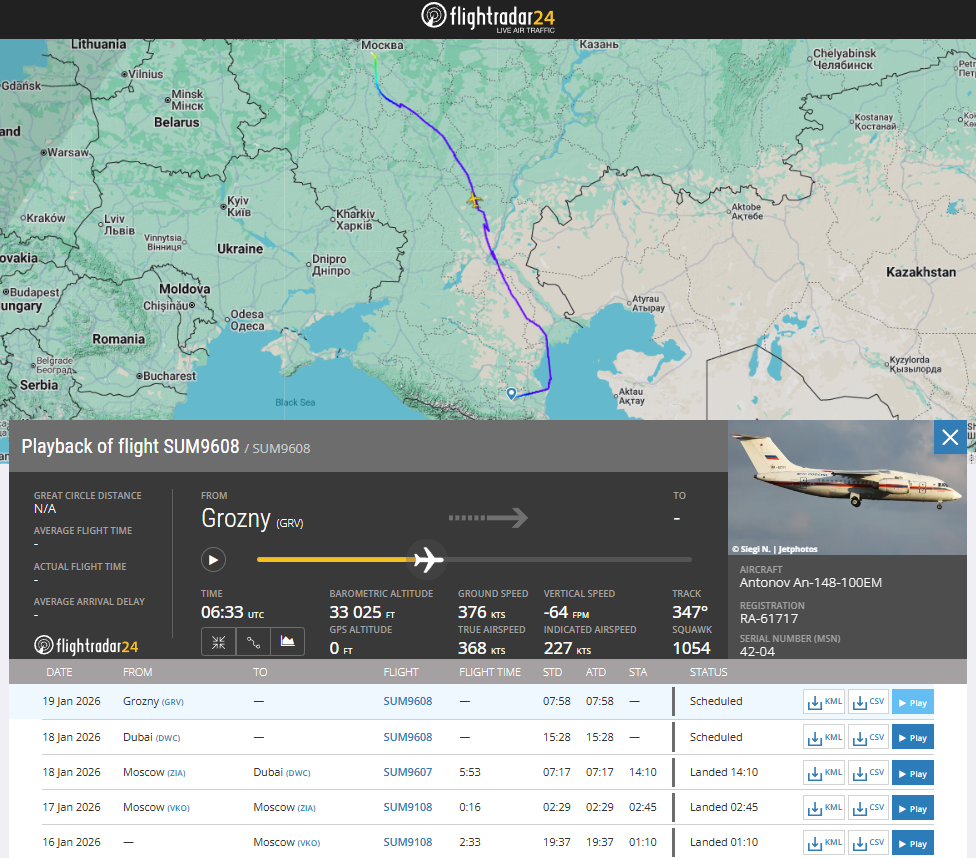Screen dimensions: 976x858
Task: Download CSV for 16 Jan flight
Action: tap(868, 844)
